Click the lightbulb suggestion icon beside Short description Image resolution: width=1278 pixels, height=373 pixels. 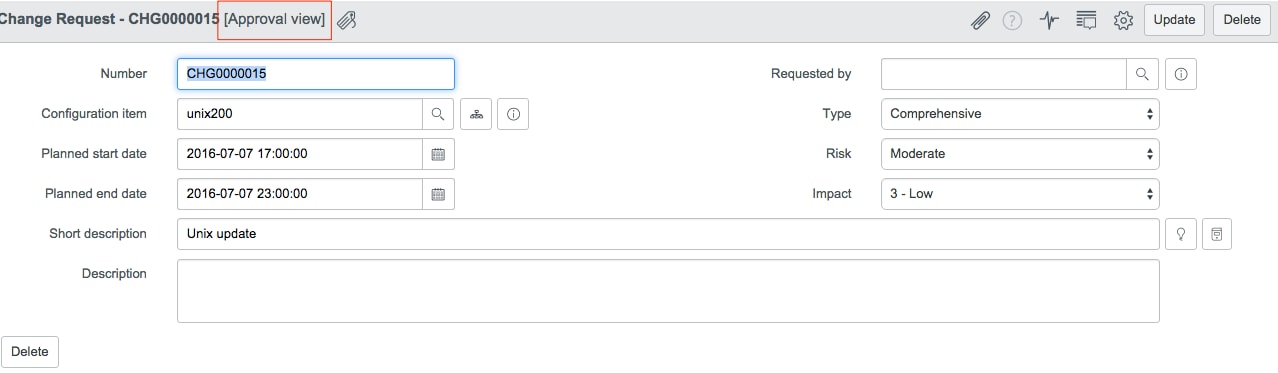(x=1181, y=234)
